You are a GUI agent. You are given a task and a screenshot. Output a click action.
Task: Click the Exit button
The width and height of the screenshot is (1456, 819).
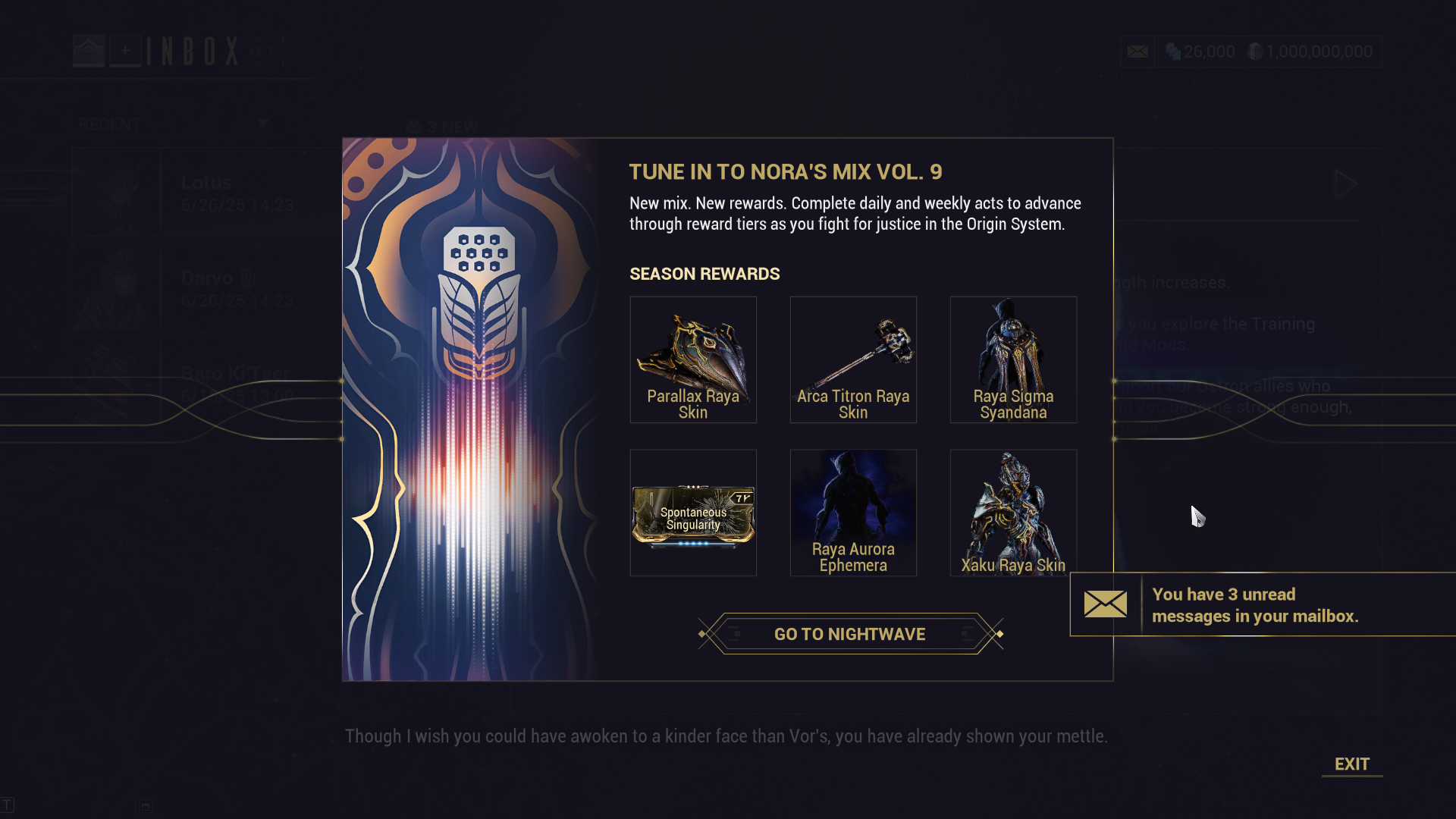click(x=1352, y=764)
